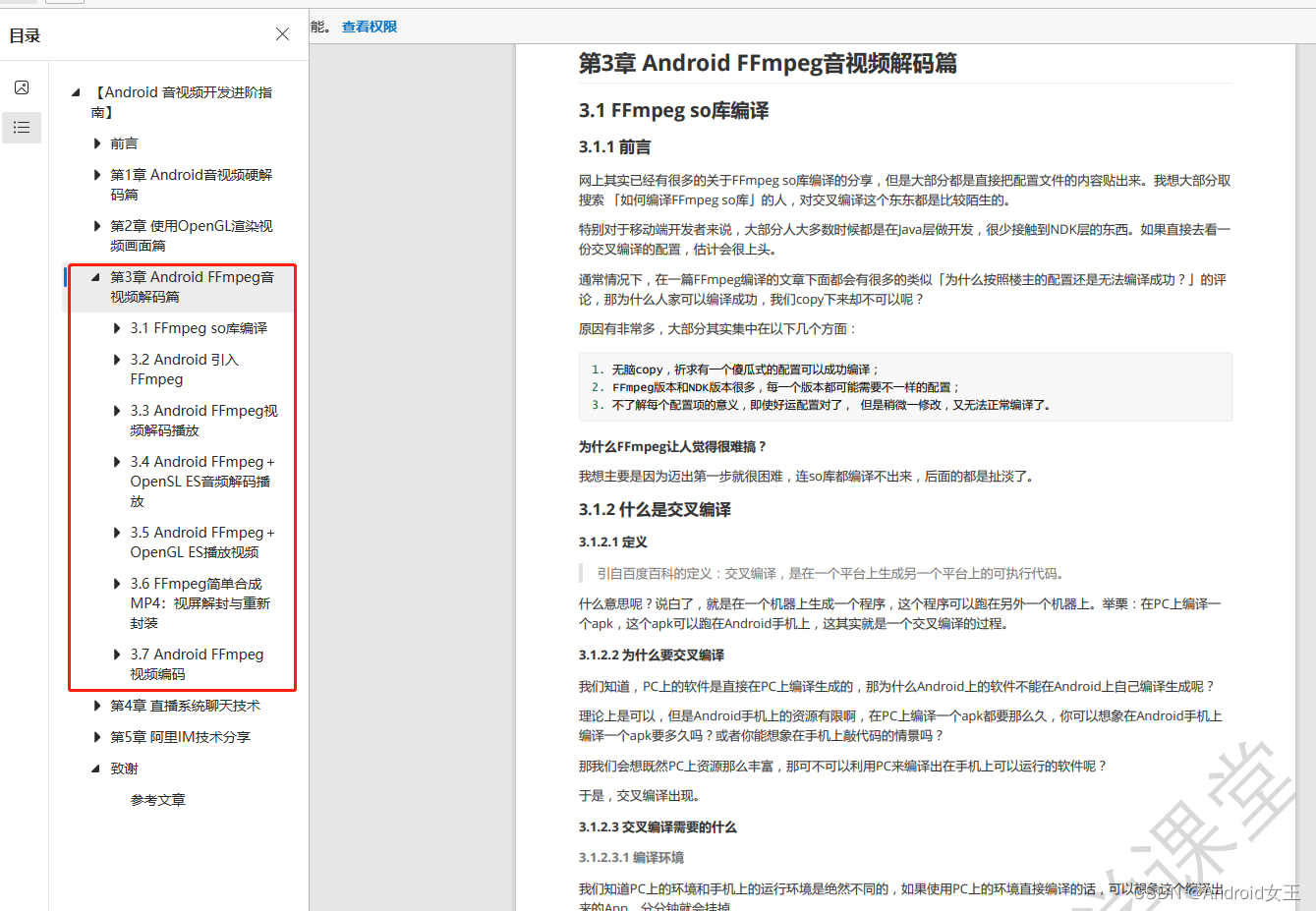The height and width of the screenshot is (911, 1316).
Task: Switch to thumbnail view icon in sidebar
Action: click(x=22, y=87)
